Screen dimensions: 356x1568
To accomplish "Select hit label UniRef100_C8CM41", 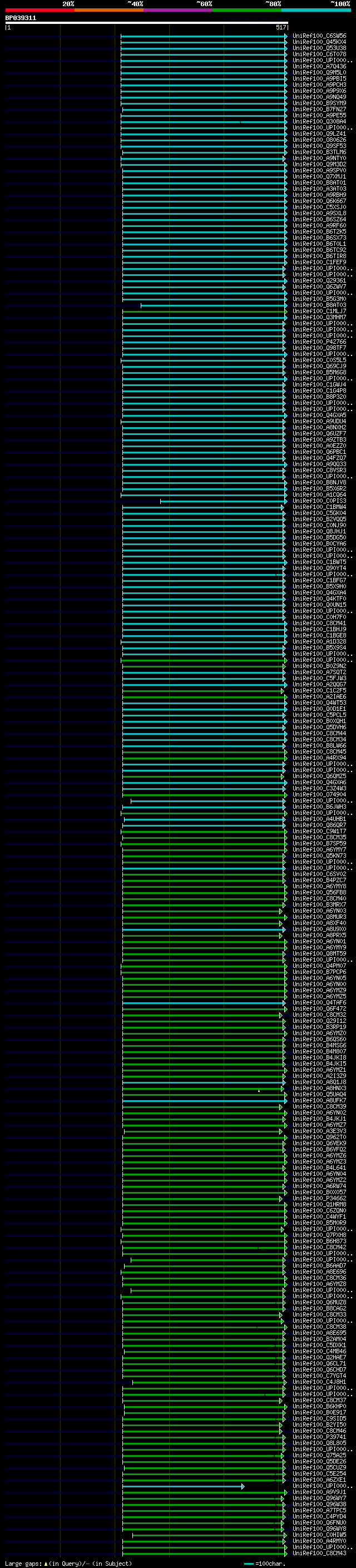I will tap(319, 624).
